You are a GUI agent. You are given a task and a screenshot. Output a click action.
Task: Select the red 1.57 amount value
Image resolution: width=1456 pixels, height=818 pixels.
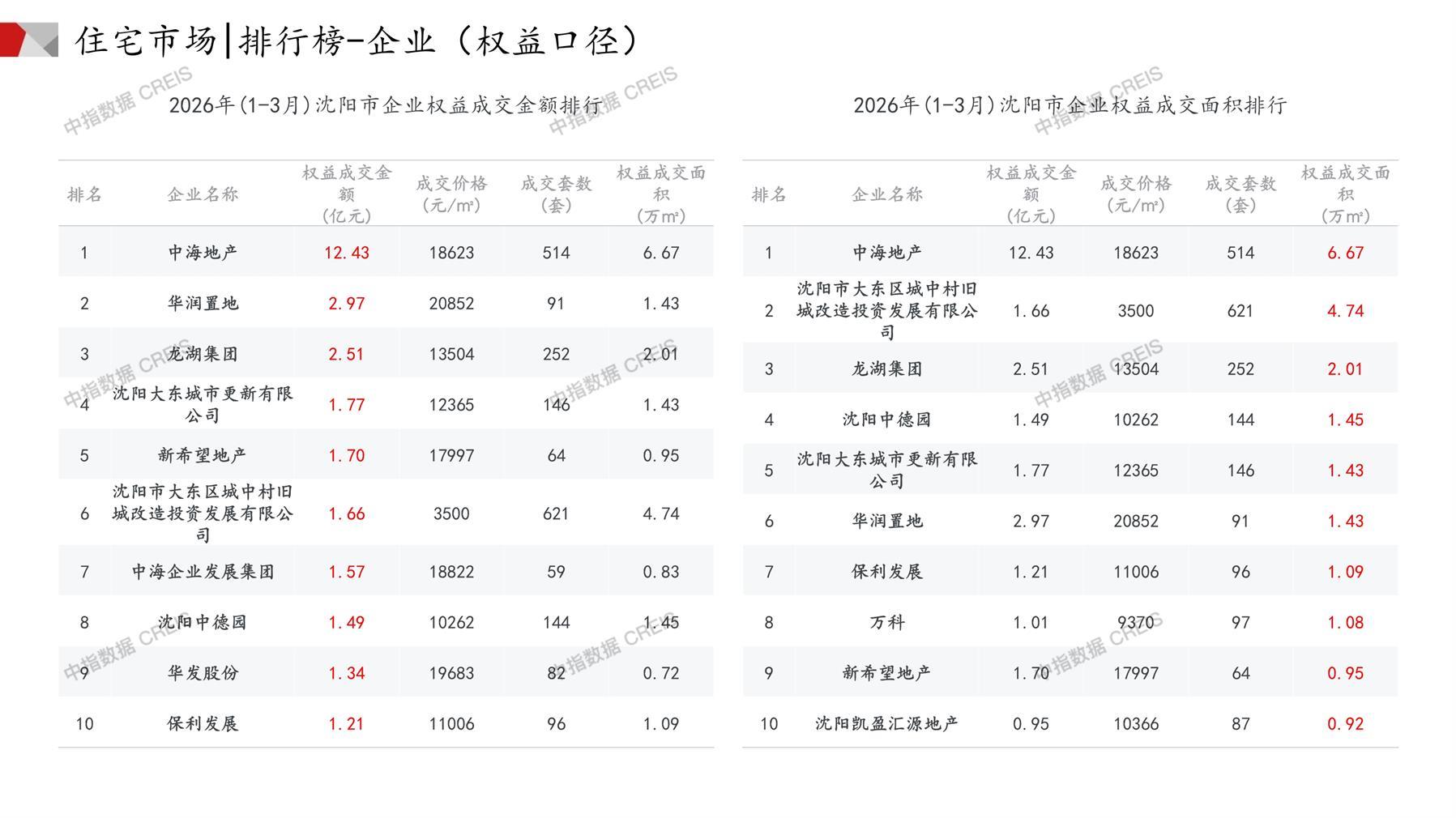(346, 572)
